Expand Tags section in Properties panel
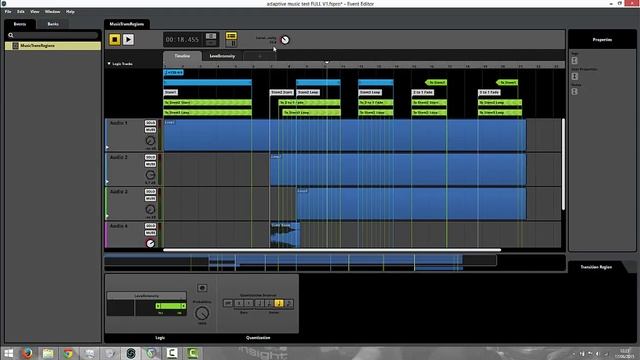The width and height of the screenshot is (640, 360). pos(575,60)
